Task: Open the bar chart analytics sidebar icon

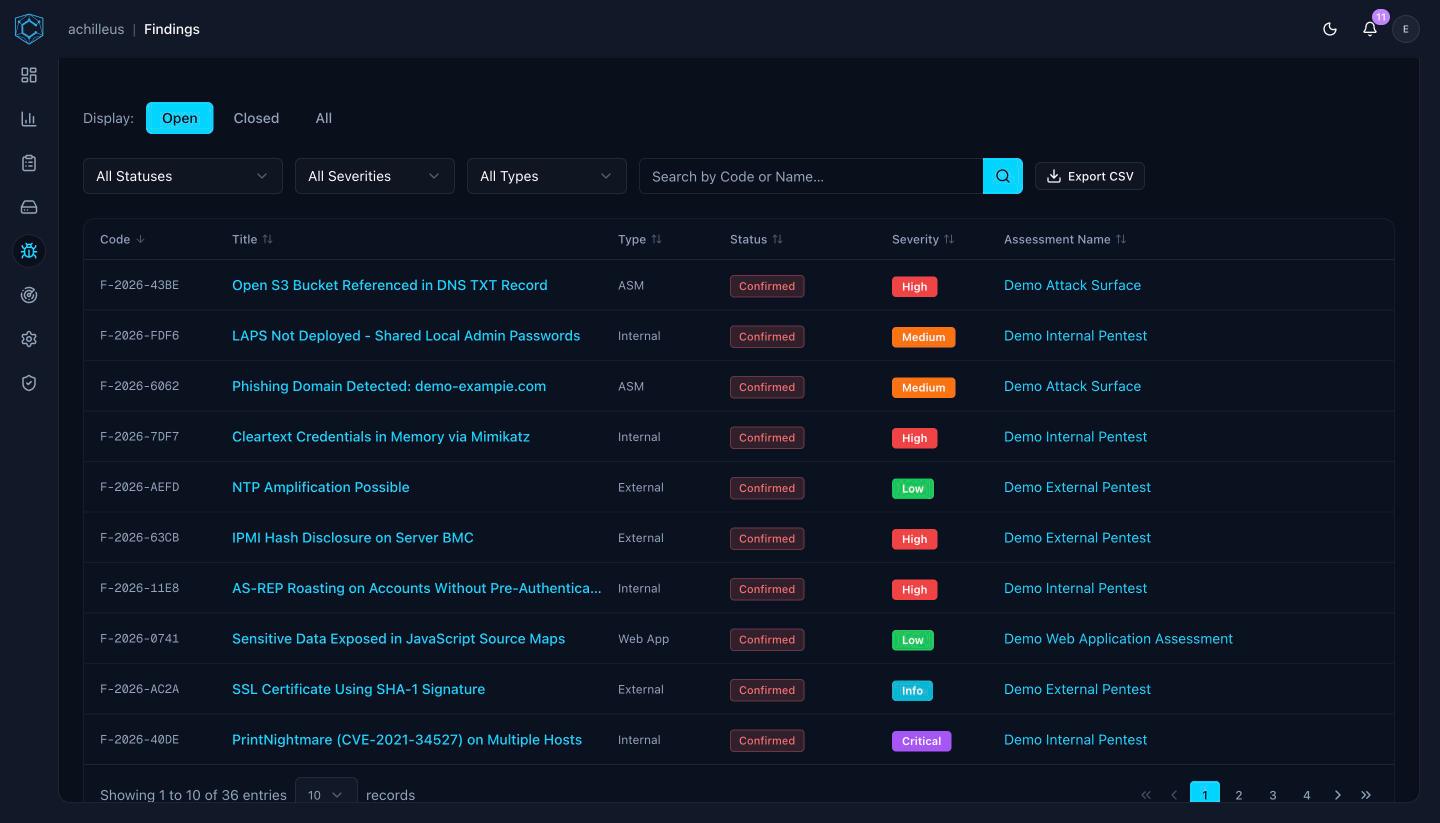Action: (x=29, y=119)
